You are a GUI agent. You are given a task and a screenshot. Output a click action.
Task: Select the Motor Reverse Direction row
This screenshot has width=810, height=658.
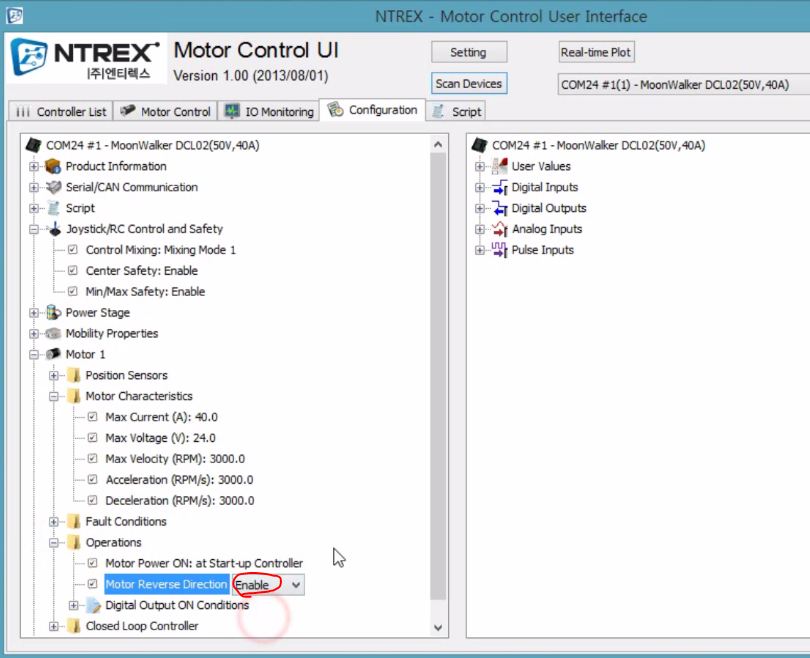click(x=166, y=584)
